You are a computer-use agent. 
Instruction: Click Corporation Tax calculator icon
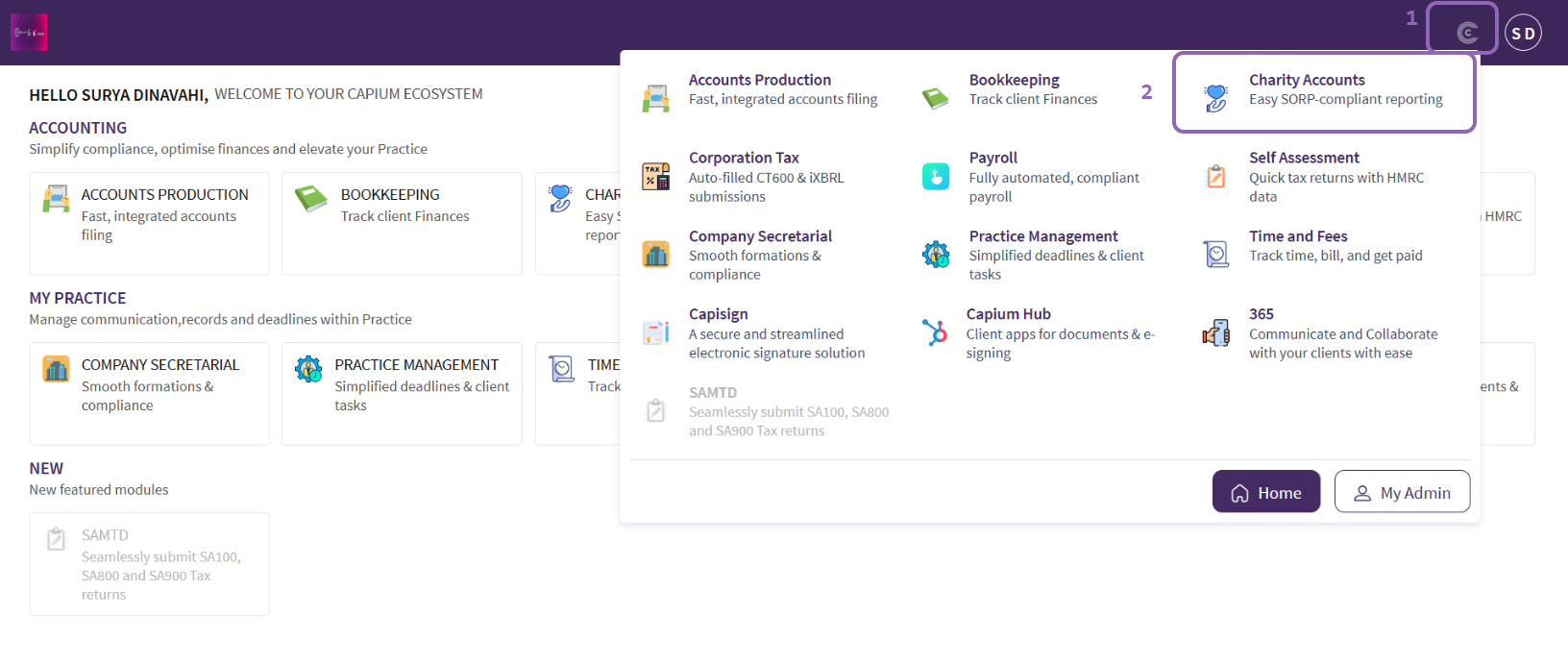tap(656, 176)
